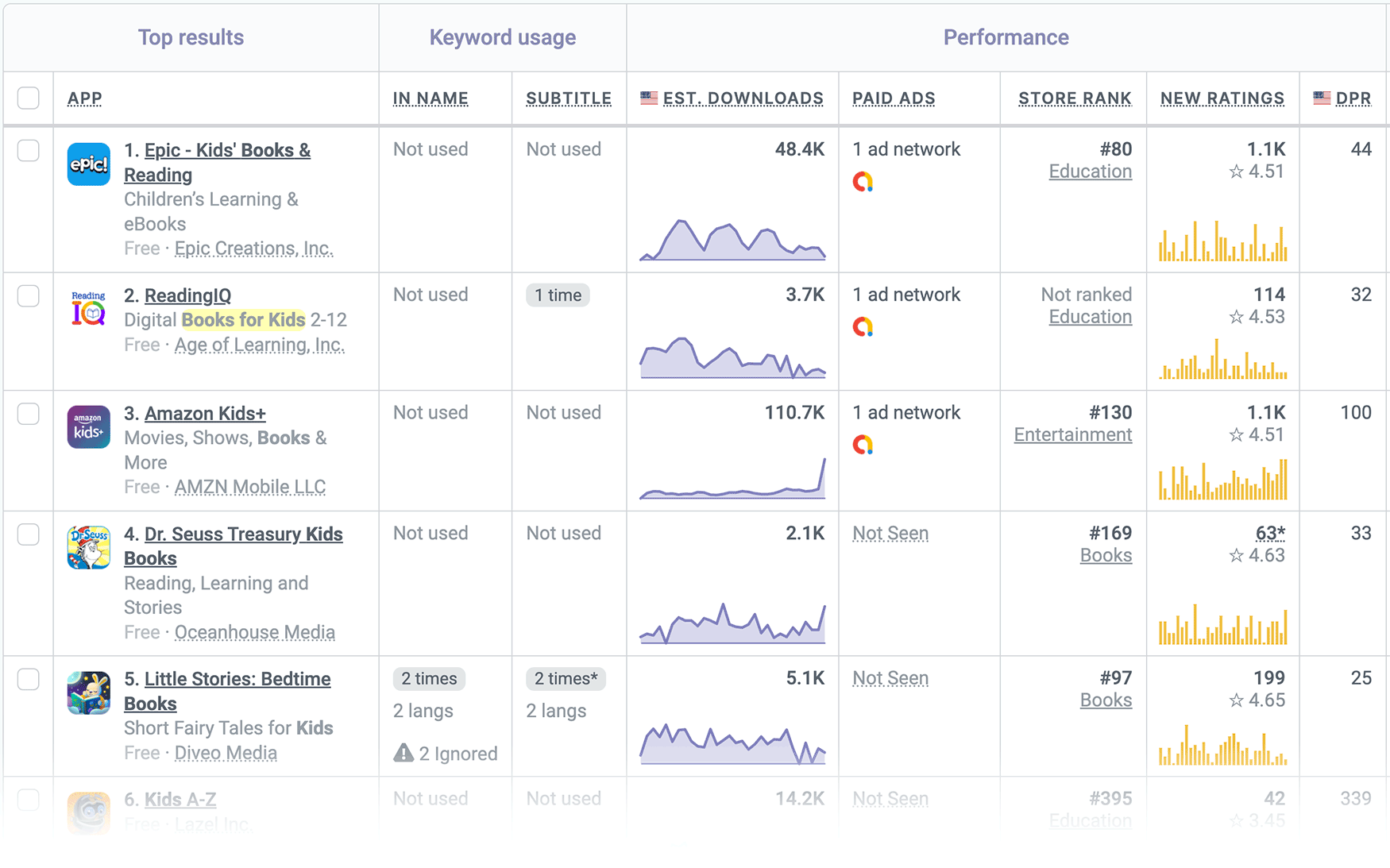This screenshot has width=1390, height=868.
Task: Open the Entertainment category link
Action: [x=1073, y=435]
